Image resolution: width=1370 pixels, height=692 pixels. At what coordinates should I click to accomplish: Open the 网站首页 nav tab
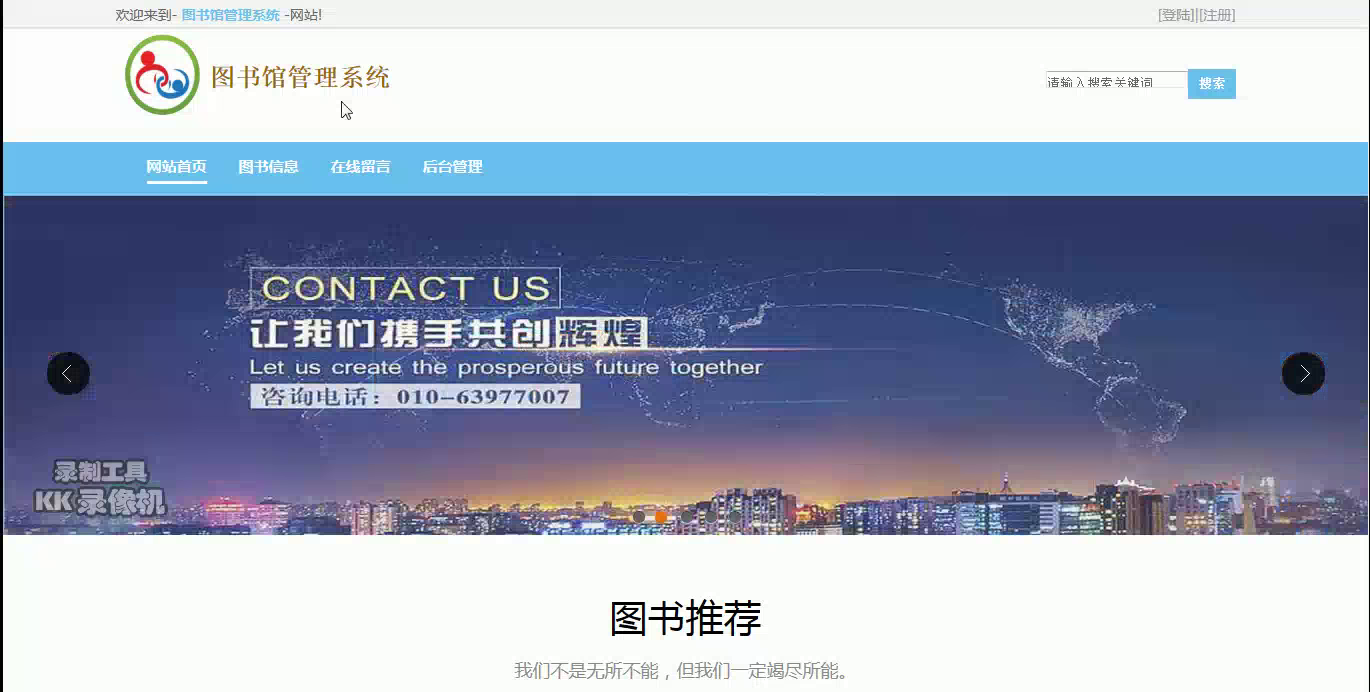point(176,167)
